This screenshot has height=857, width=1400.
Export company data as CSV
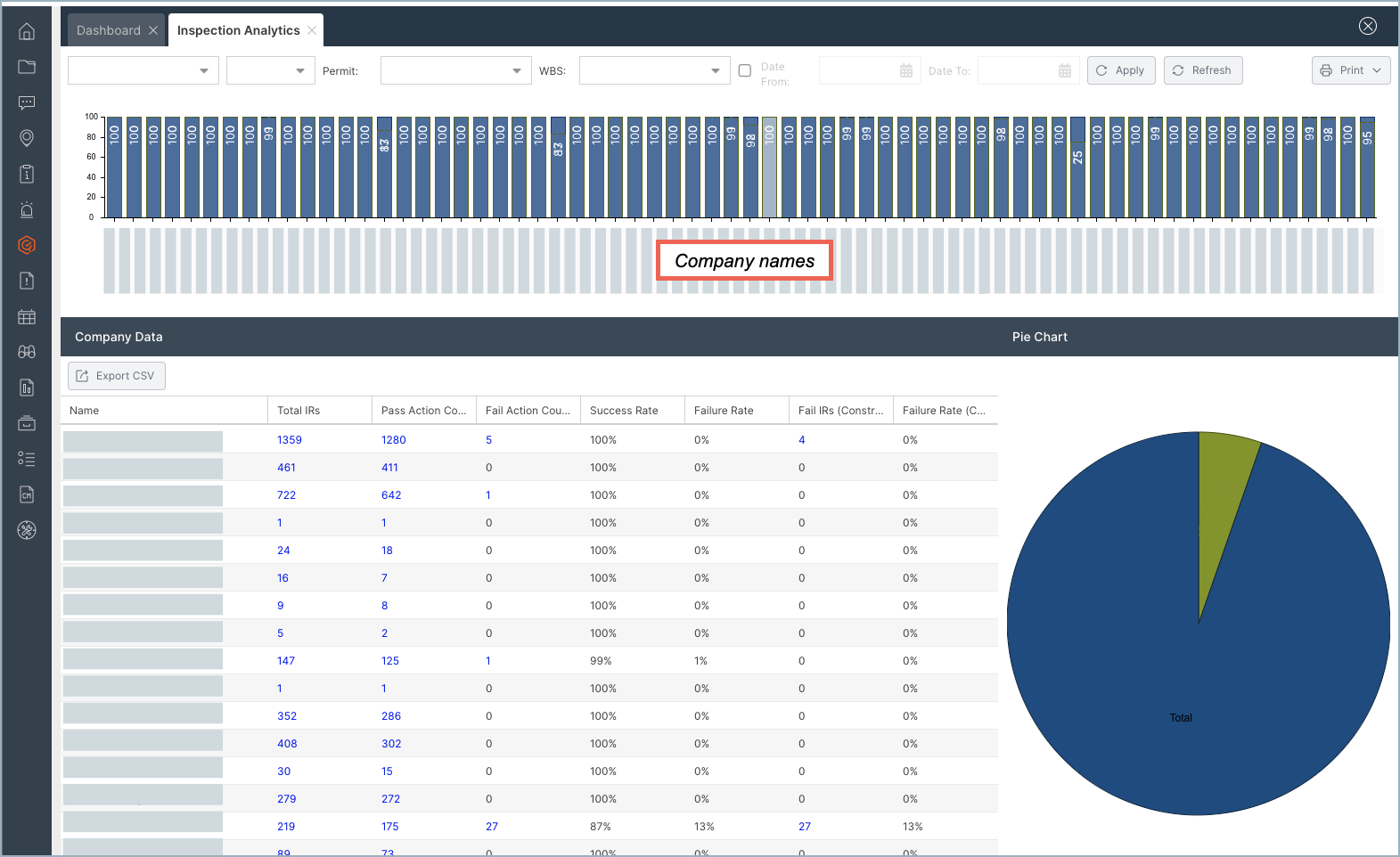coord(117,376)
